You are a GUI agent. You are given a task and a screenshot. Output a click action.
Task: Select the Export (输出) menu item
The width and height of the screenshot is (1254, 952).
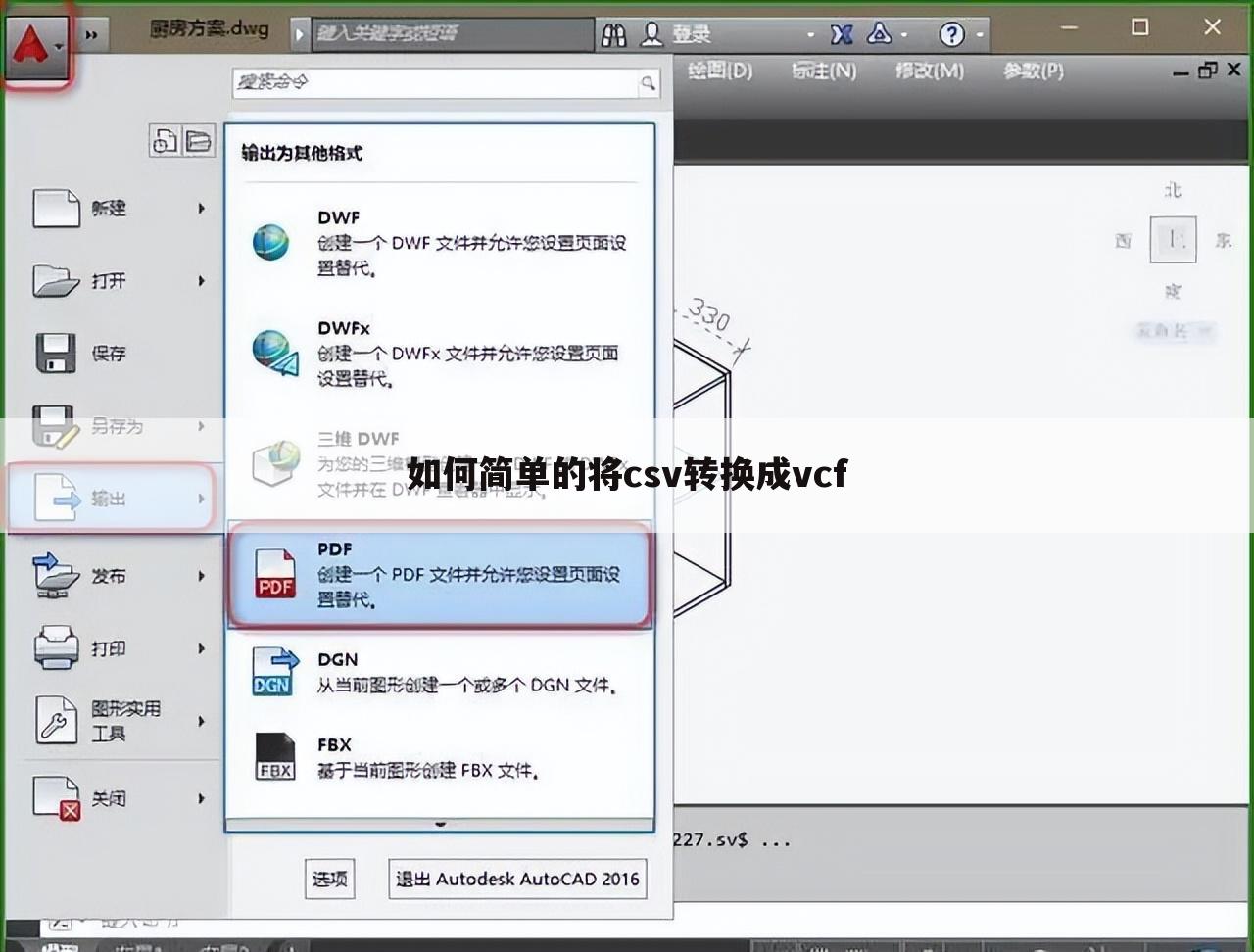(112, 499)
